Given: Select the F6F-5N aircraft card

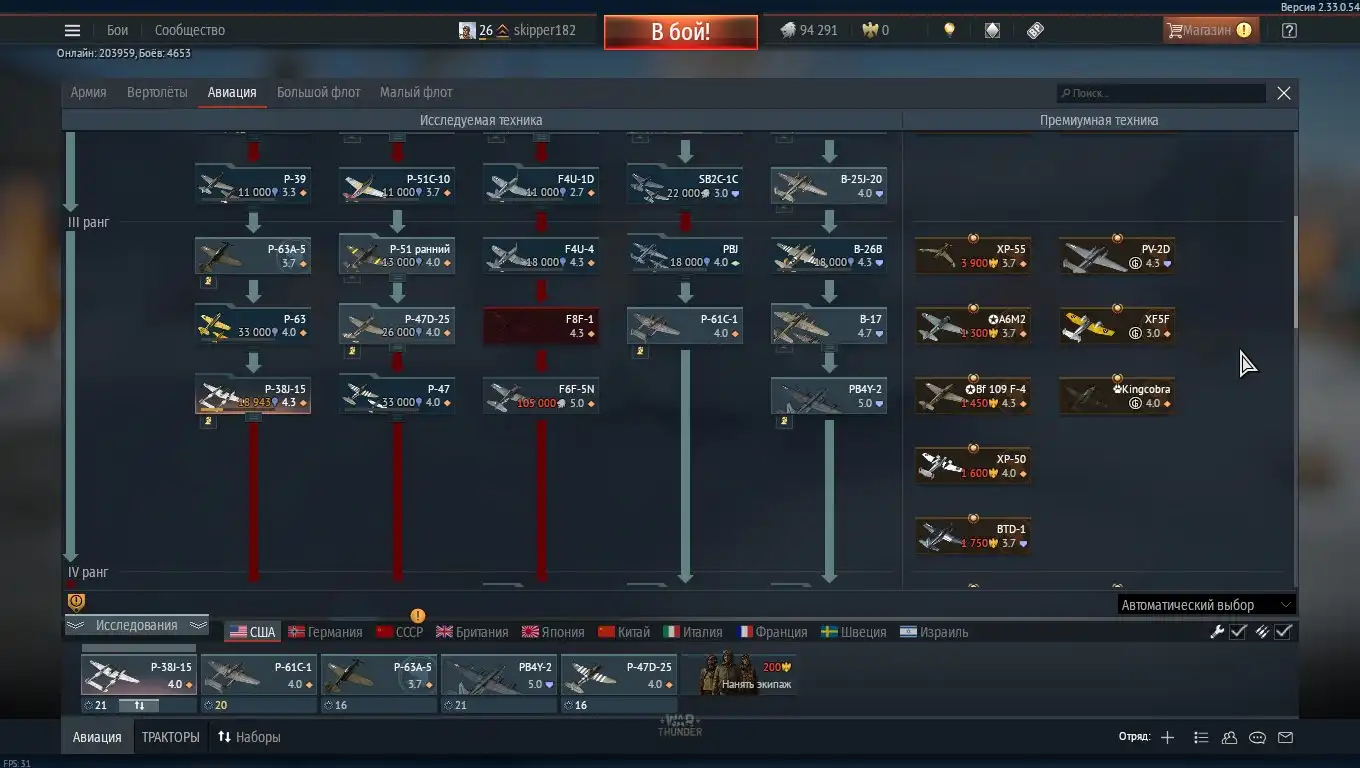Looking at the screenshot, I should point(541,395).
